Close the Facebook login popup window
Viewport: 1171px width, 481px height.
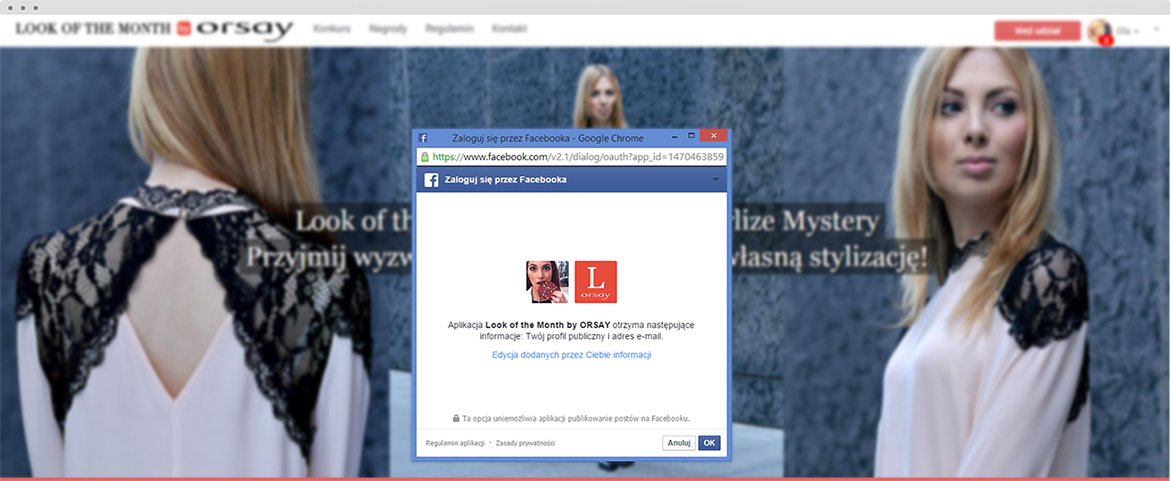[x=714, y=136]
